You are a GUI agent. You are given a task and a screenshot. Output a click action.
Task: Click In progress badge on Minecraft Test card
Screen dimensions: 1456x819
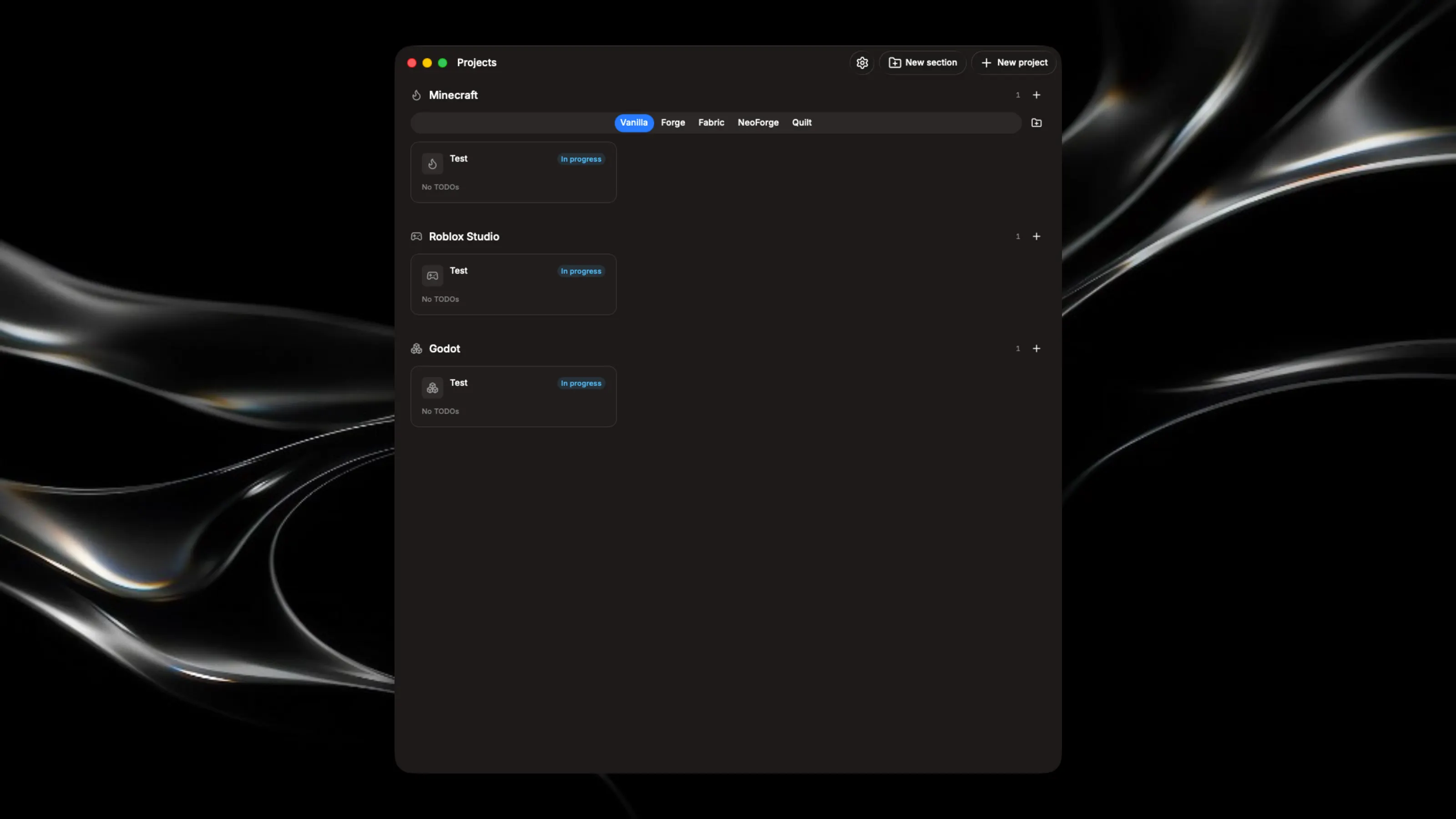581,159
